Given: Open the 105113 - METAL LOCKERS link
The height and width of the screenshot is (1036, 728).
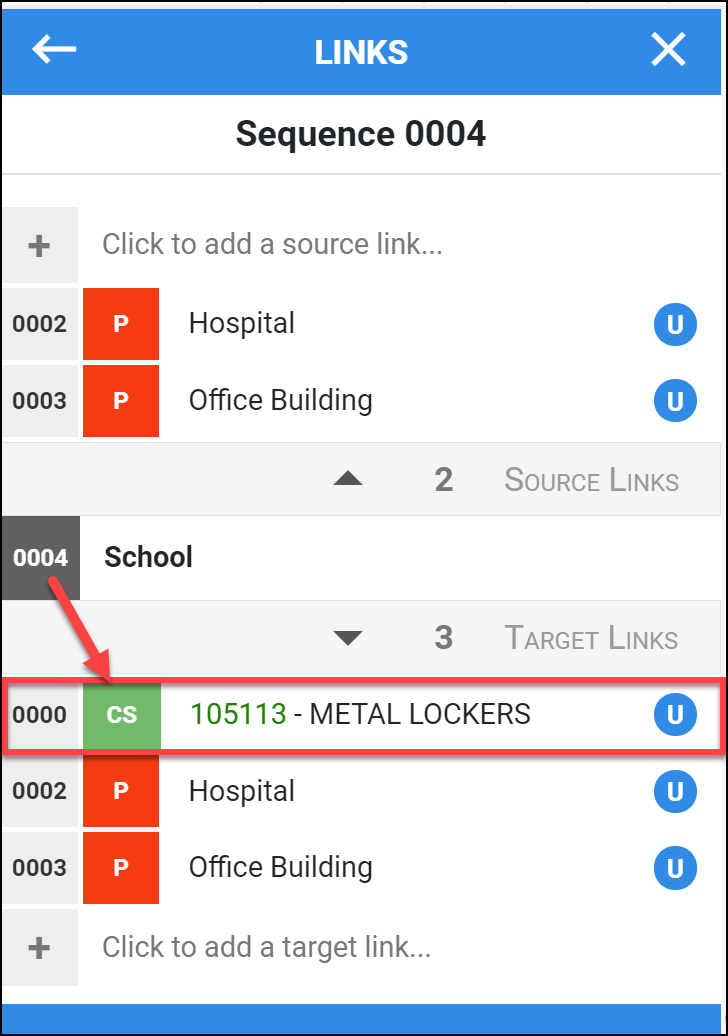Looking at the screenshot, I should pos(360,714).
